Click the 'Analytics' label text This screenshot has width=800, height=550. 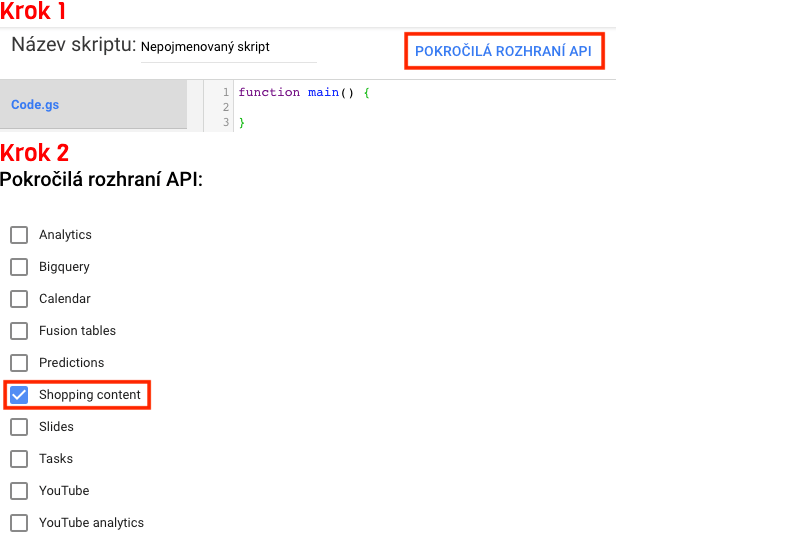click(x=65, y=235)
